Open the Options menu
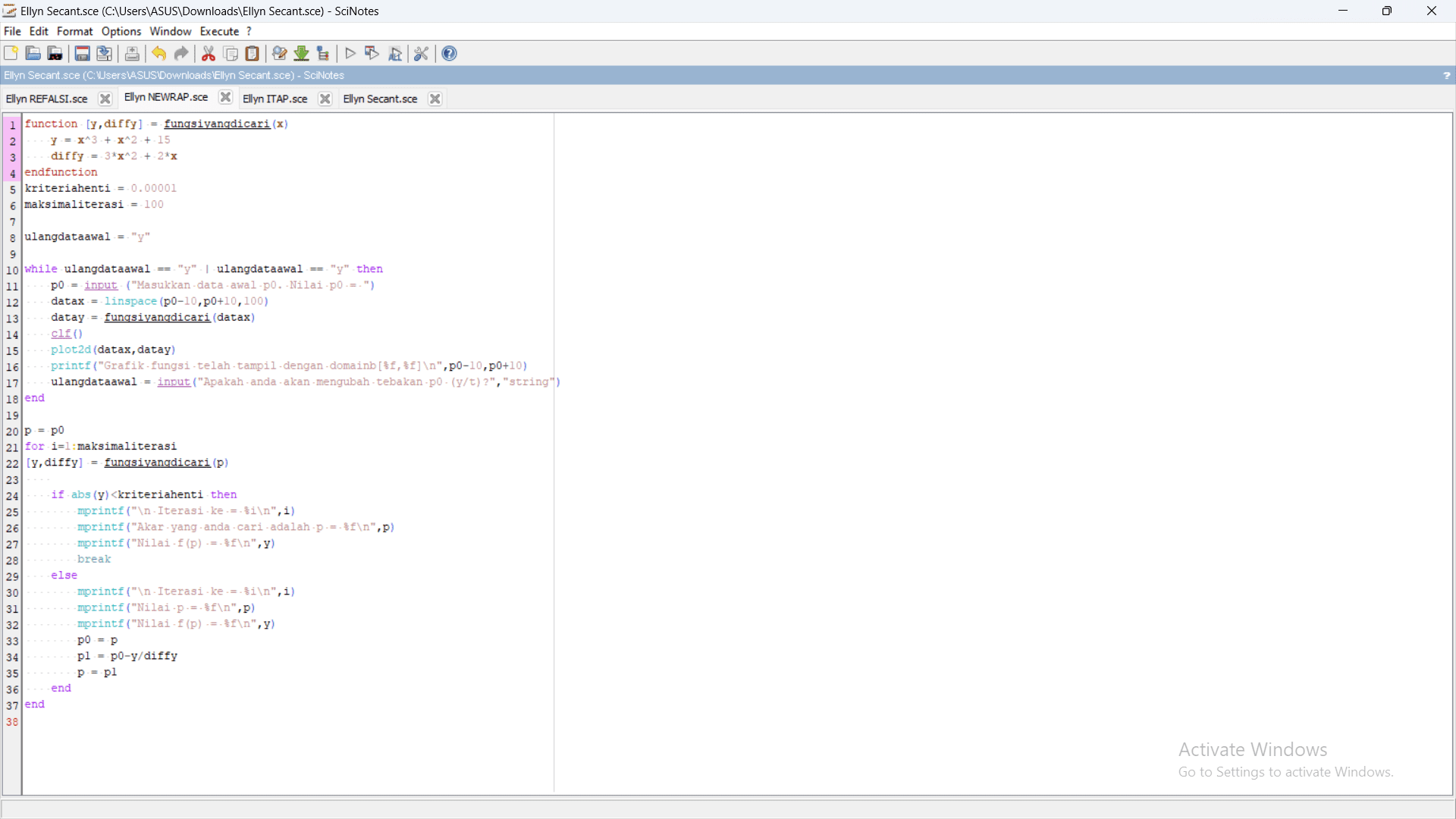This screenshot has height=819, width=1456. pos(121,31)
